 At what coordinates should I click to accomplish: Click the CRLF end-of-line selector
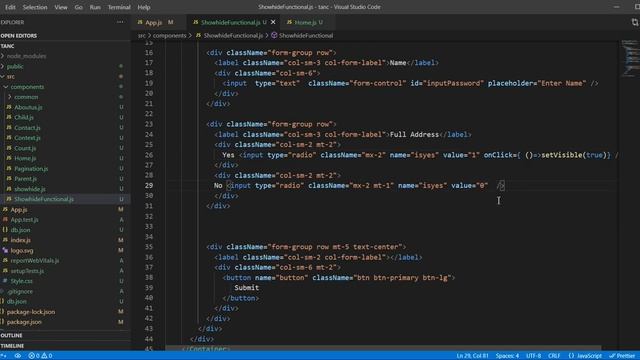[x=554, y=356]
